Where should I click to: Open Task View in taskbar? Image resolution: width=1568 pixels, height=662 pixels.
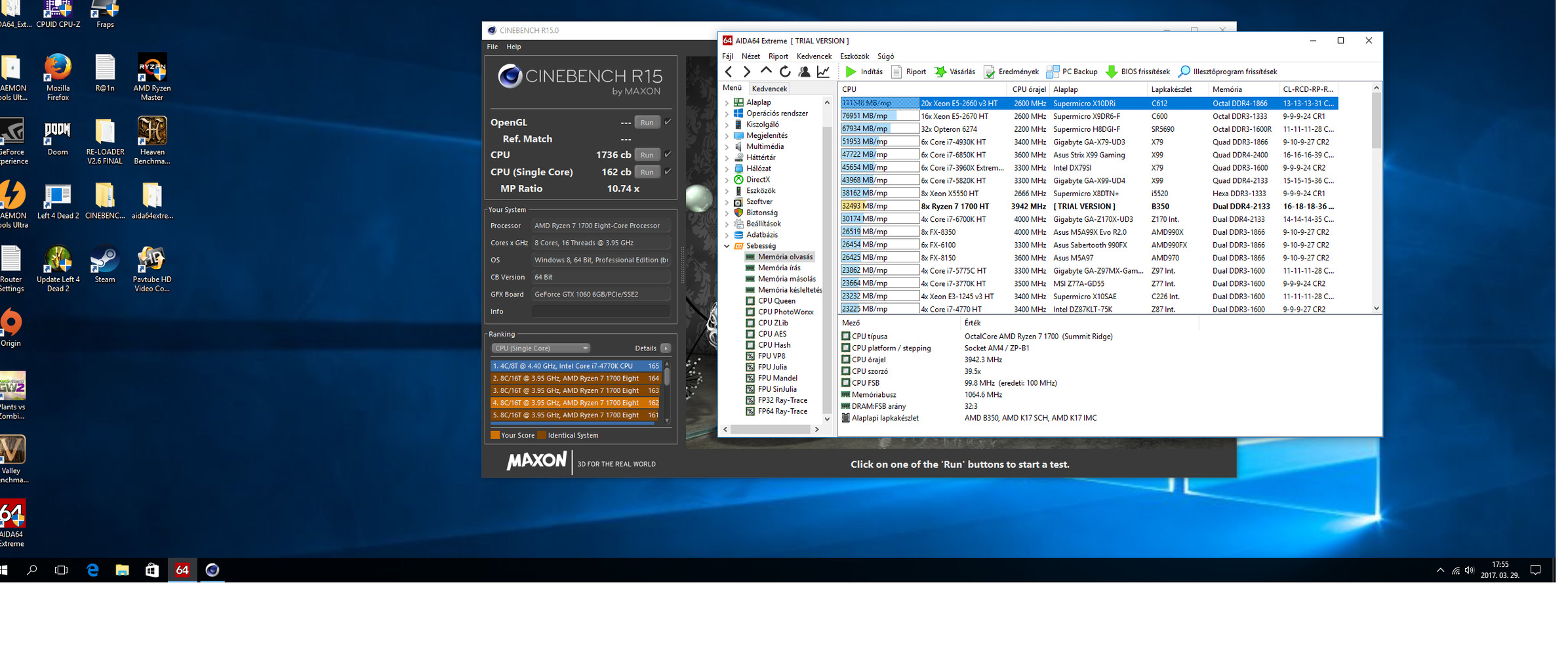(x=61, y=570)
